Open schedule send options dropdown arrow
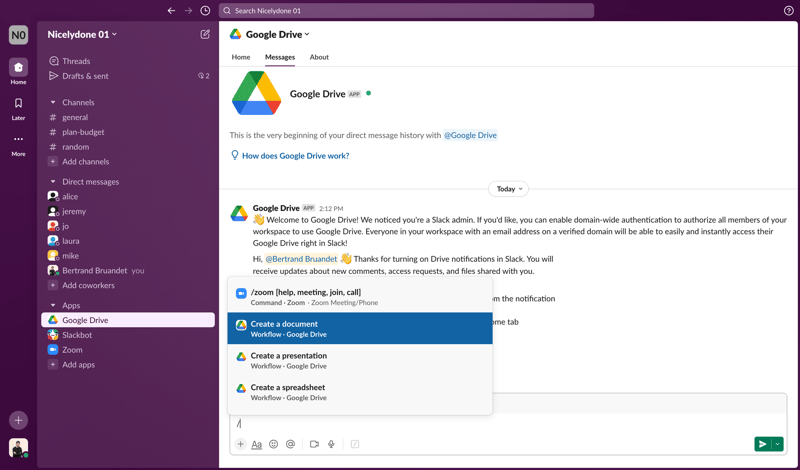 (777, 444)
